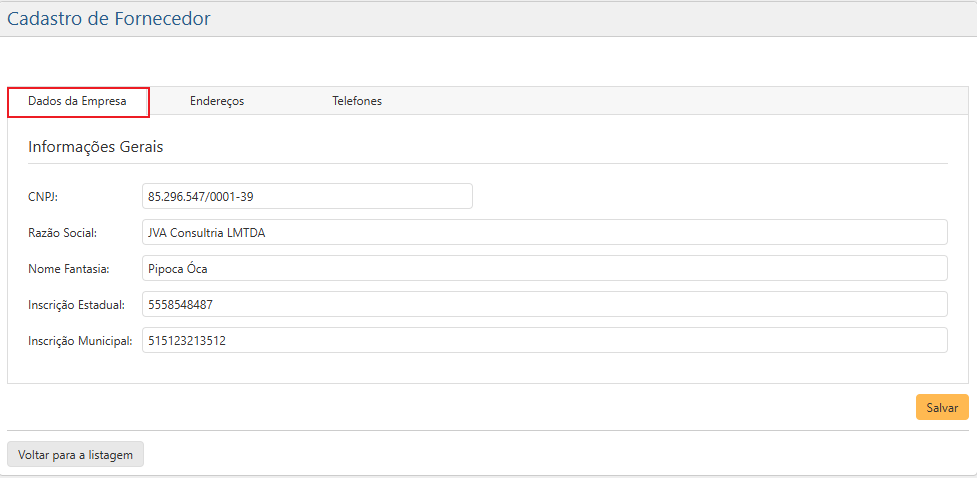Screen dimensions: 977x478
Task: Click the Cadastro de Fornecedor page title
Action: pos(109,18)
